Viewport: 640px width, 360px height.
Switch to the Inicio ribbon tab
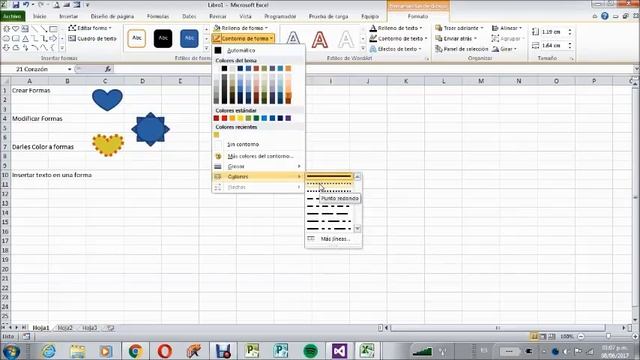click(x=40, y=16)
